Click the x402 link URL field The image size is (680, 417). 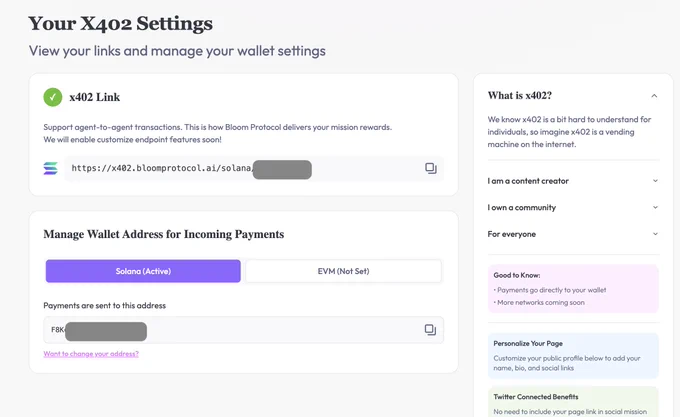coord(254,169)
